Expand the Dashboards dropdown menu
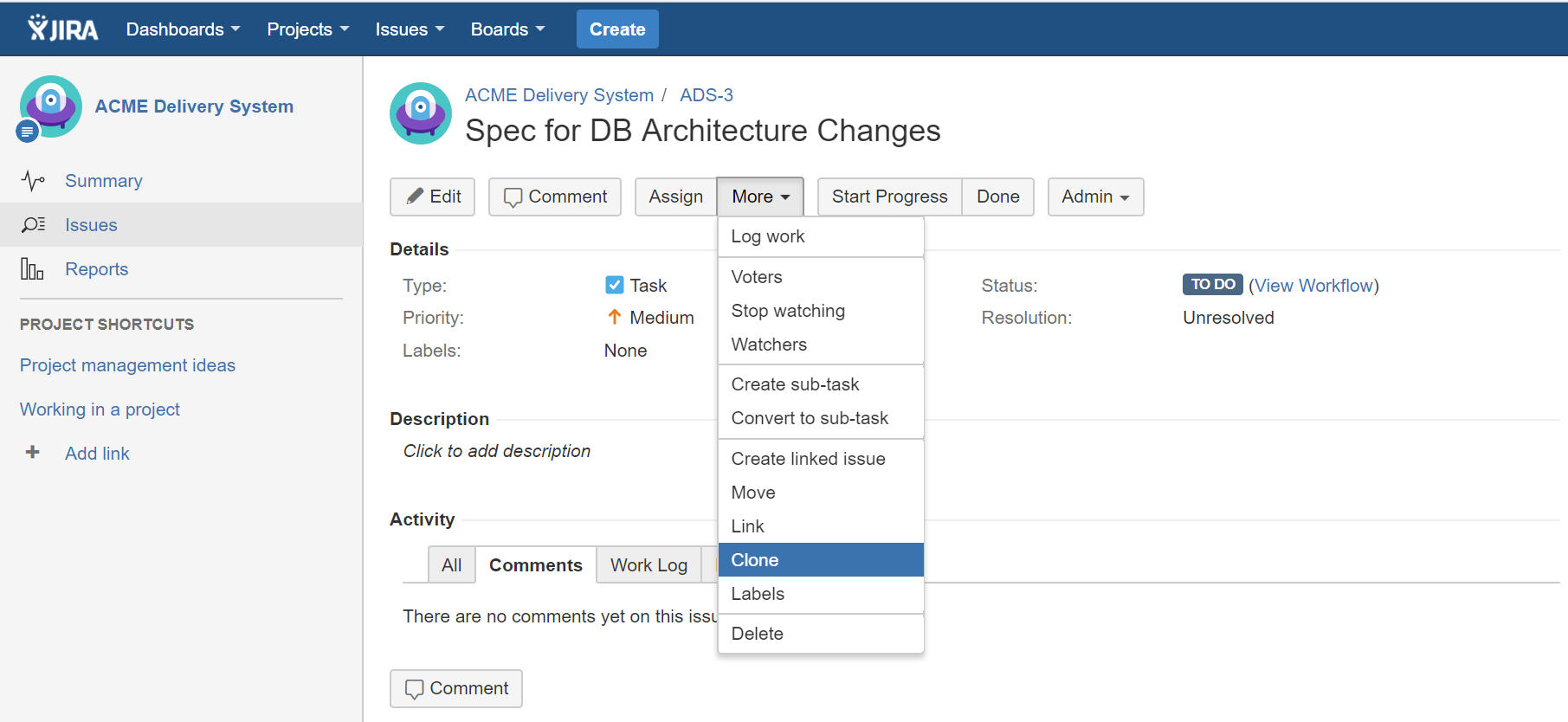This screenshot has width=1568, height=722. pos(183,29)
